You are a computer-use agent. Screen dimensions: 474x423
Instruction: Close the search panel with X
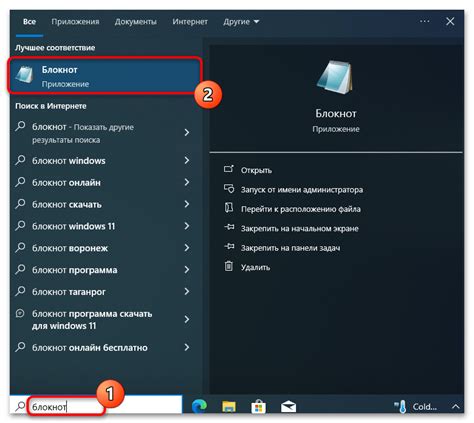coord(450,21)
